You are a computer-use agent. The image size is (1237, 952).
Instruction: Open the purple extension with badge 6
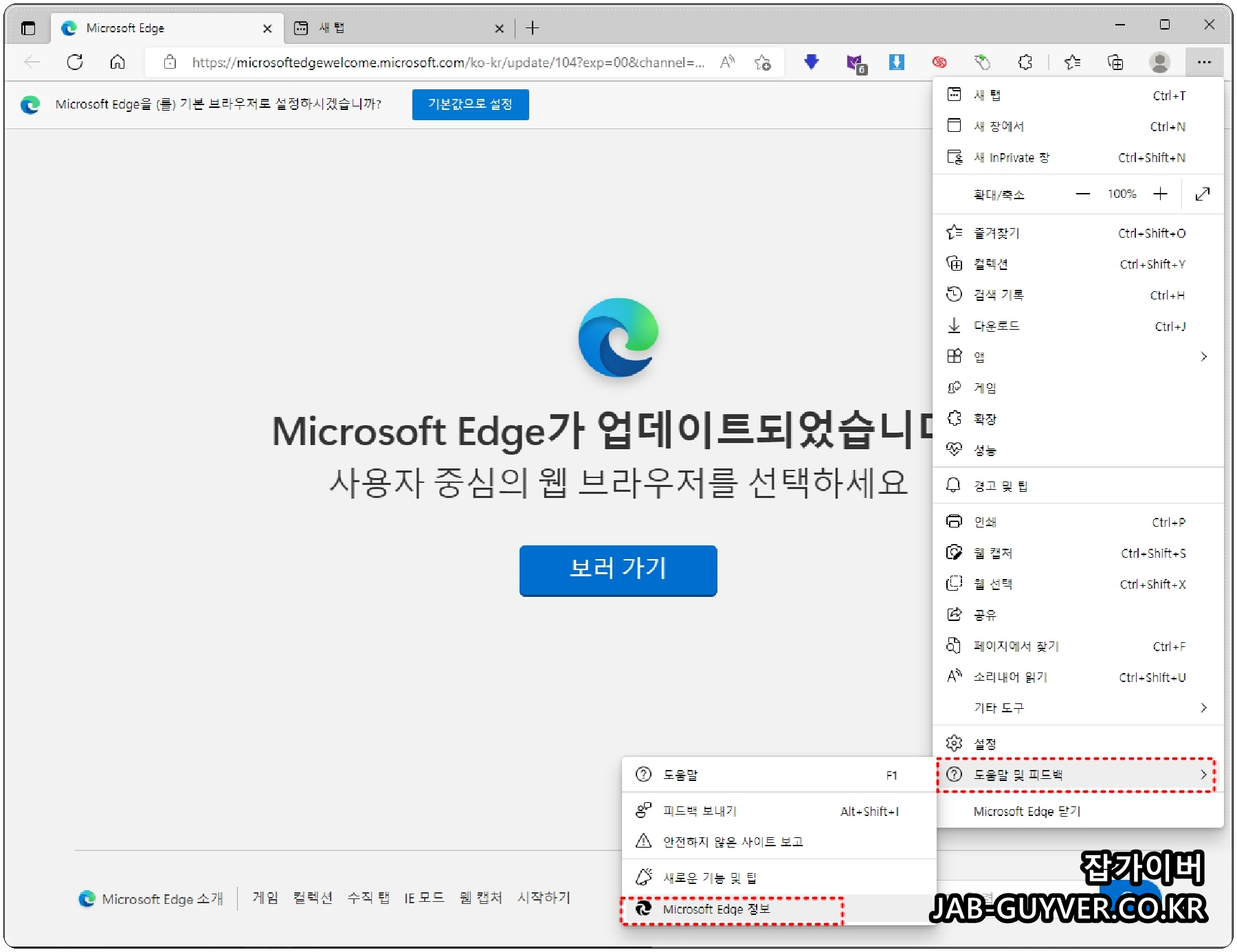pyautogui.click(x=856, y=63)
